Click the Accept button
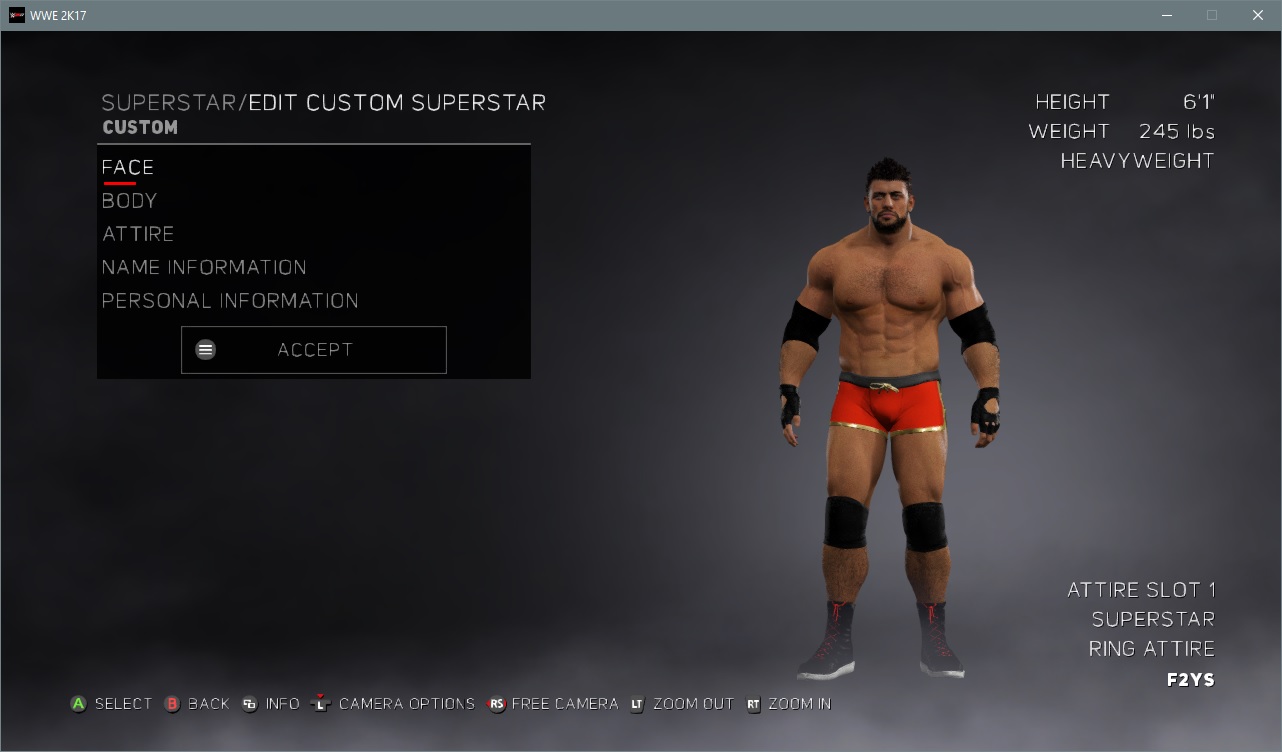 click(x=314, y=350)
